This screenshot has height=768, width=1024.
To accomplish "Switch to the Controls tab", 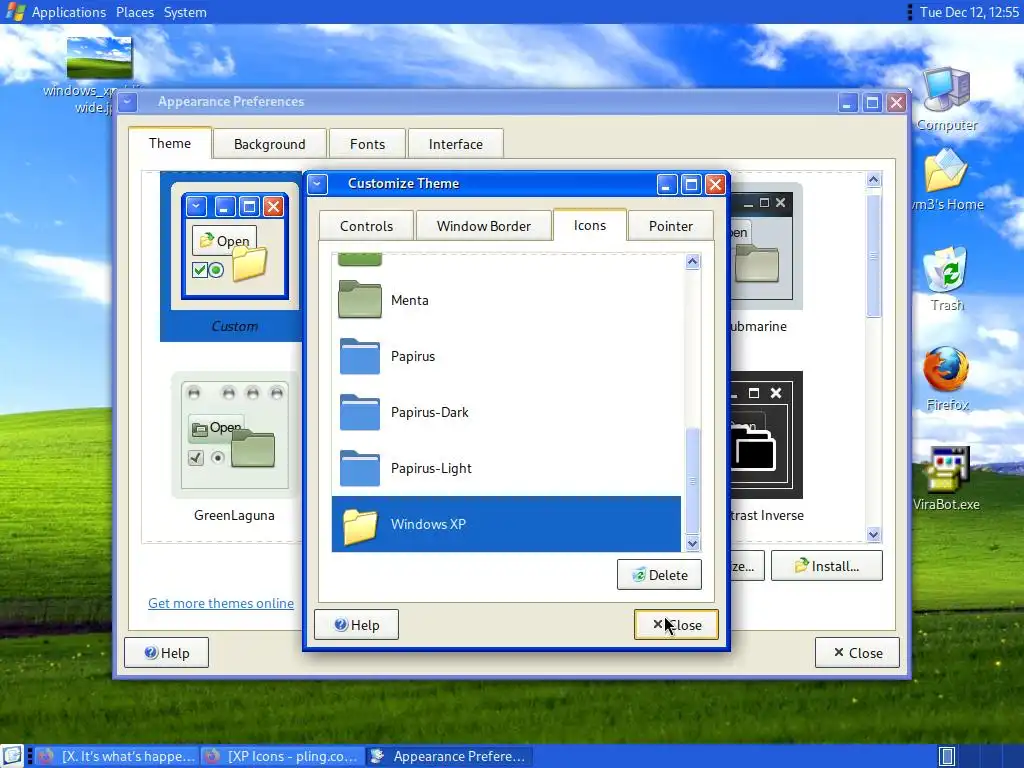I will click(x=366, y=226).
